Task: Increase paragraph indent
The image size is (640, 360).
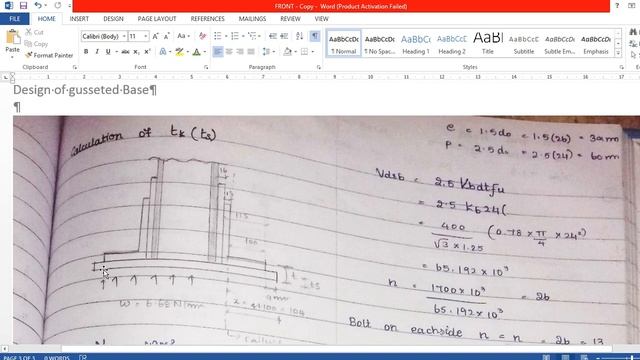Action: click(x=284, y=36)
